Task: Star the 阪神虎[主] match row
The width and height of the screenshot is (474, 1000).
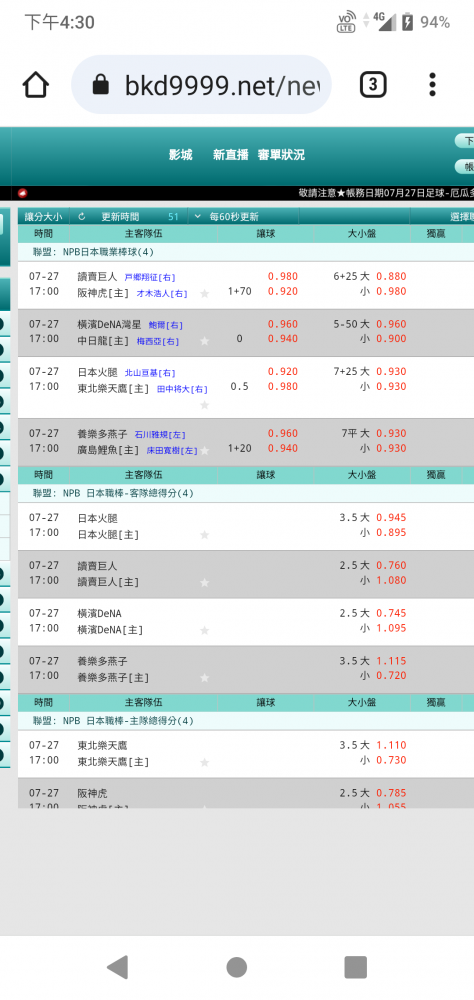Action: click(x=204, y=294)
